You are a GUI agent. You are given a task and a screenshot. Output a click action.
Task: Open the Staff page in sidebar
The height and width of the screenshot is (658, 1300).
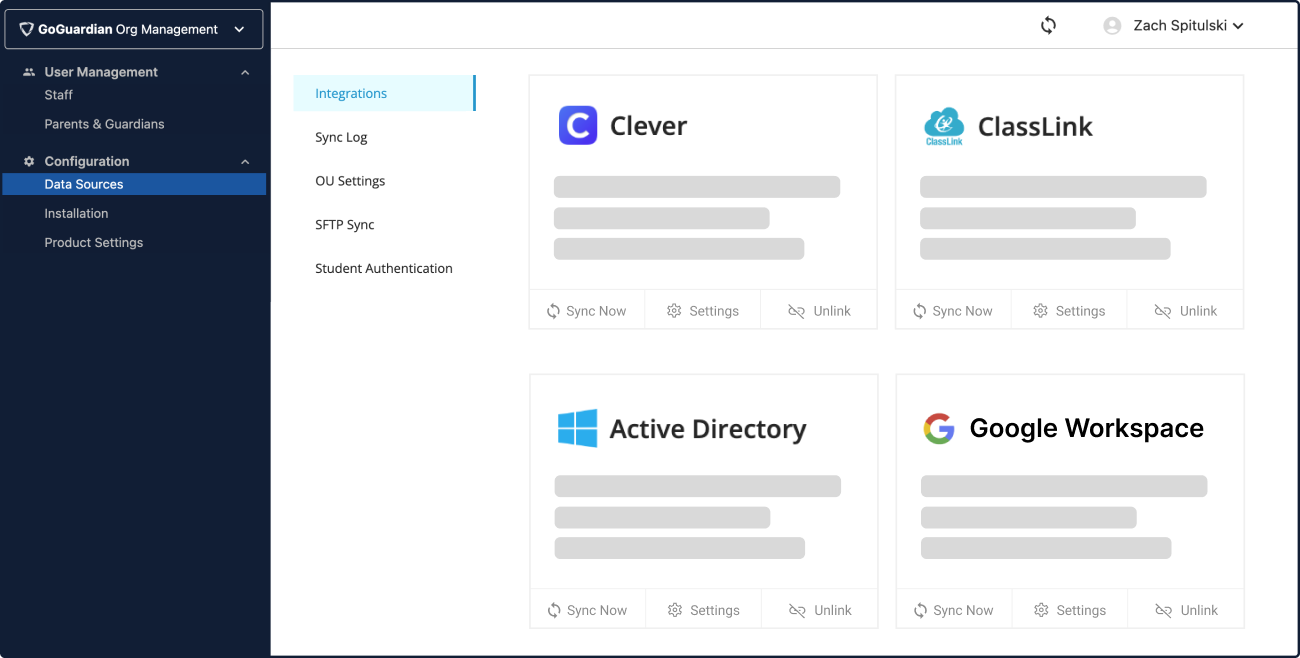[59, 95]
